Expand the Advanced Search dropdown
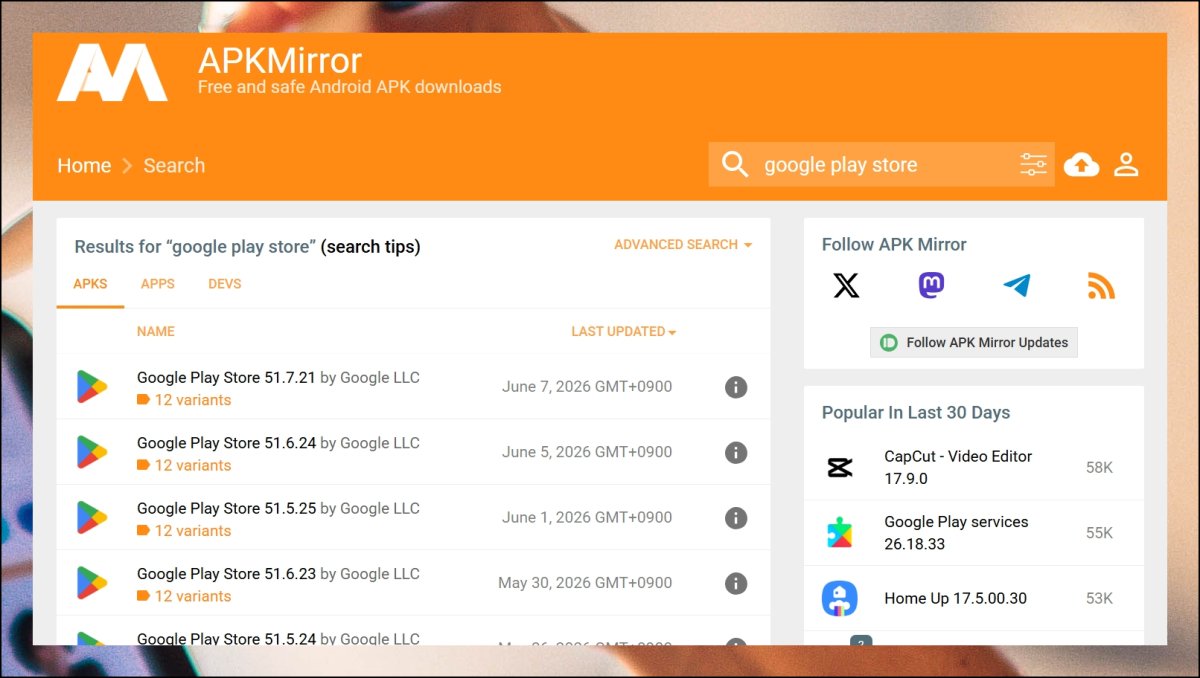The width and height of the screenshot is (1200, 678). pyautogui.click(x=683, y=244)
